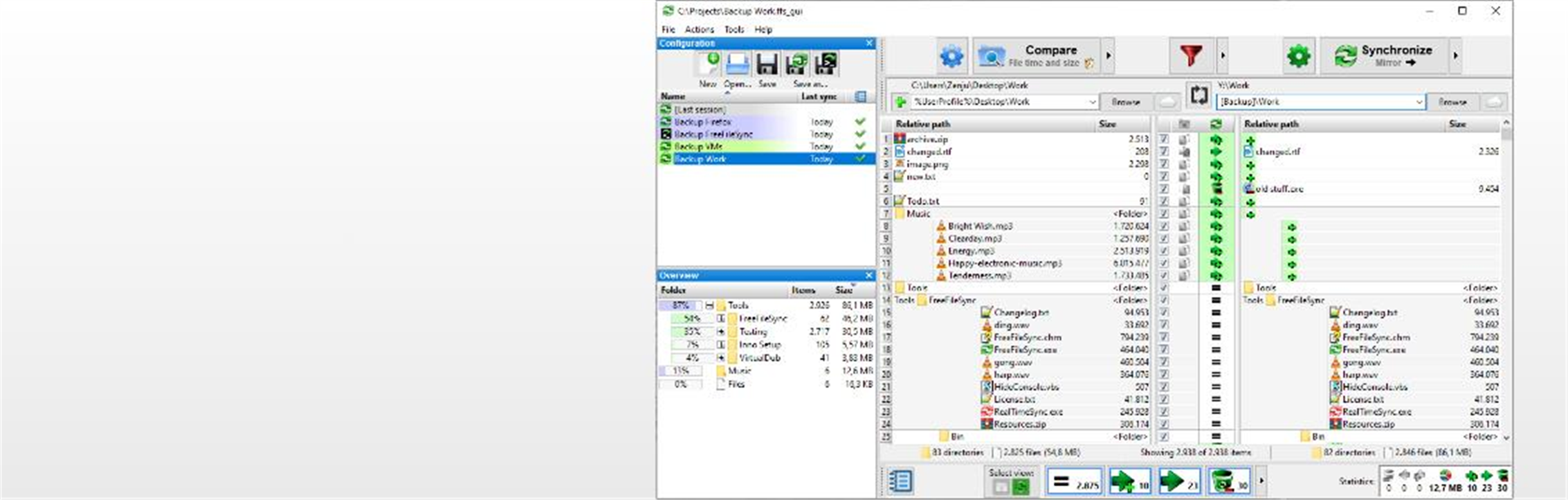Open left folder path dropdown
The image size is (1568, 500).
(x=1092, y=102)
